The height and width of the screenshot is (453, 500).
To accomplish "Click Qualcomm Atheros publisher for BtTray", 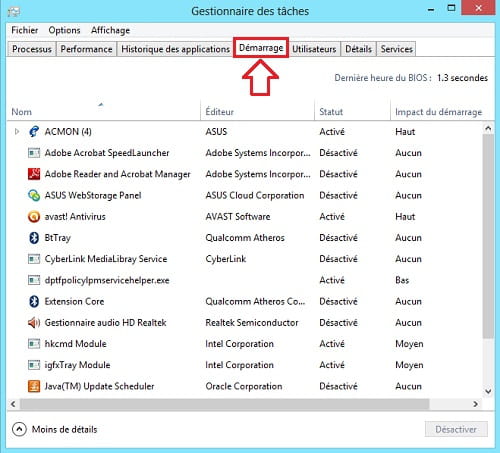I will (x=245, y=238).
